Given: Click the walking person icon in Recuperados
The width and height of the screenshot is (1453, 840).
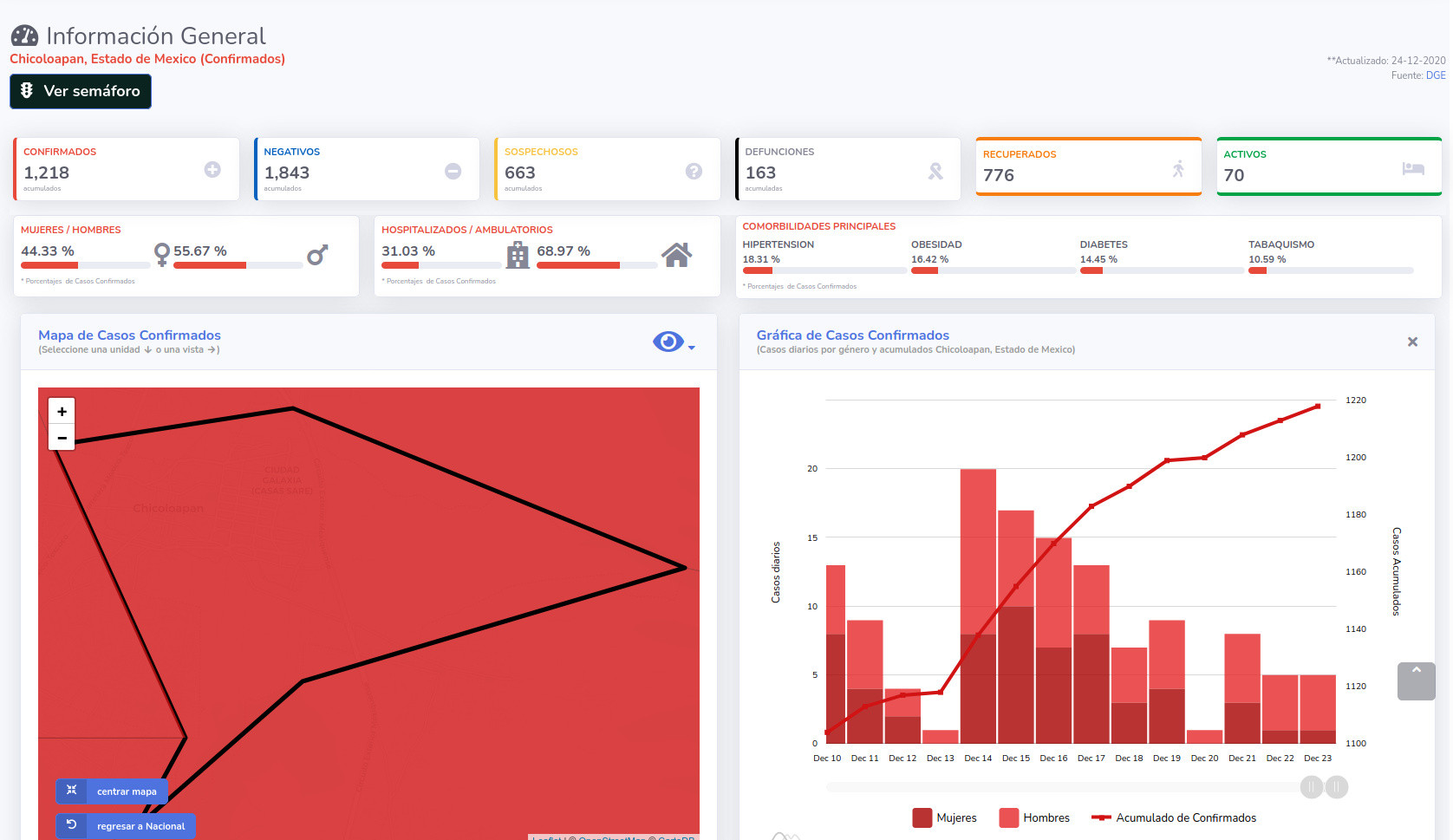Looking at the screenshot, I should (1178, 169).
